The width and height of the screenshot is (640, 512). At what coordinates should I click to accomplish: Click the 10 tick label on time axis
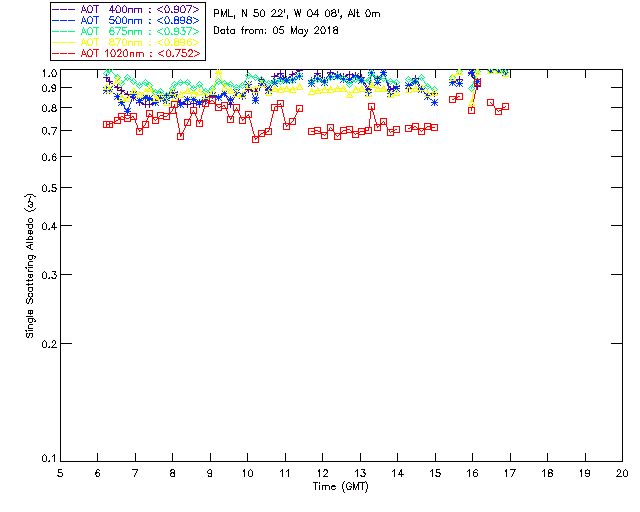(x=247, y=473)
